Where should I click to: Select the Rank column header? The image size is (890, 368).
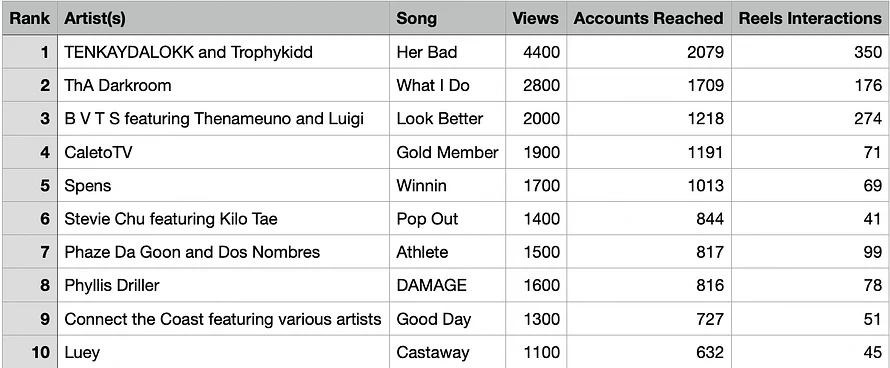[30, 18]
